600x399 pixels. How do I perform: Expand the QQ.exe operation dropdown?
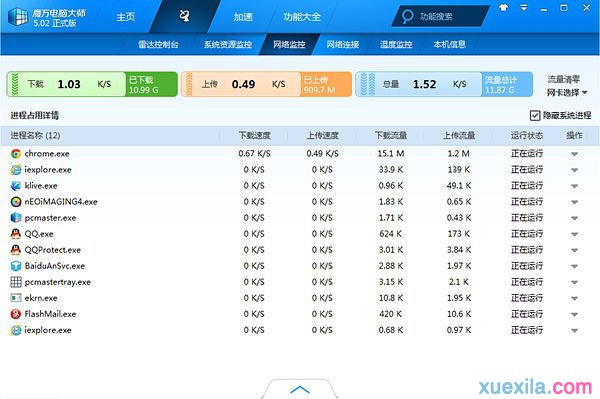click(x=574, y=234)
